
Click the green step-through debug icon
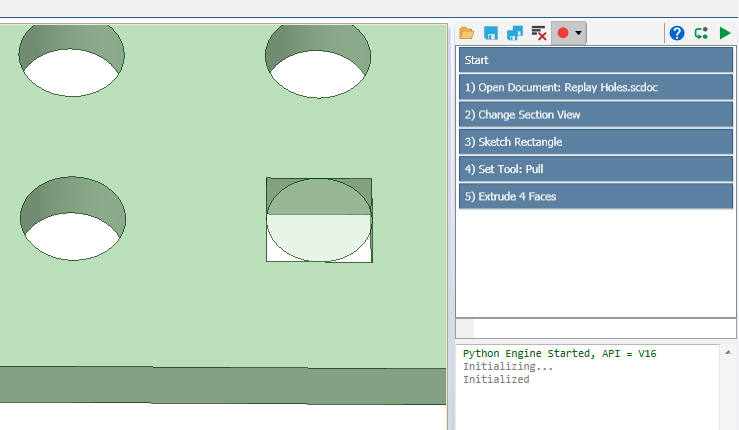point(701,33)
